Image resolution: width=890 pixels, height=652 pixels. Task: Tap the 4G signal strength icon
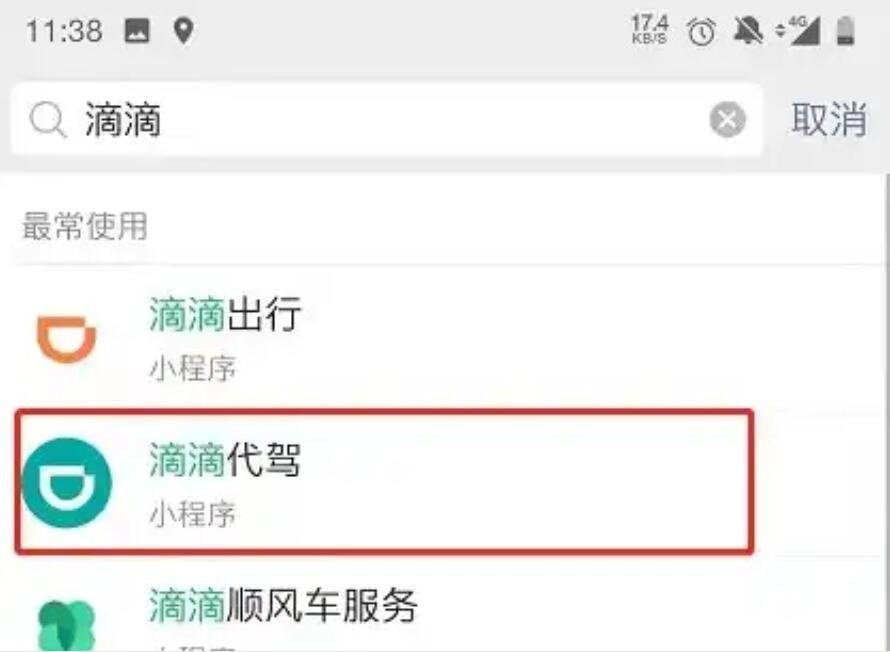tap(799, 31)
